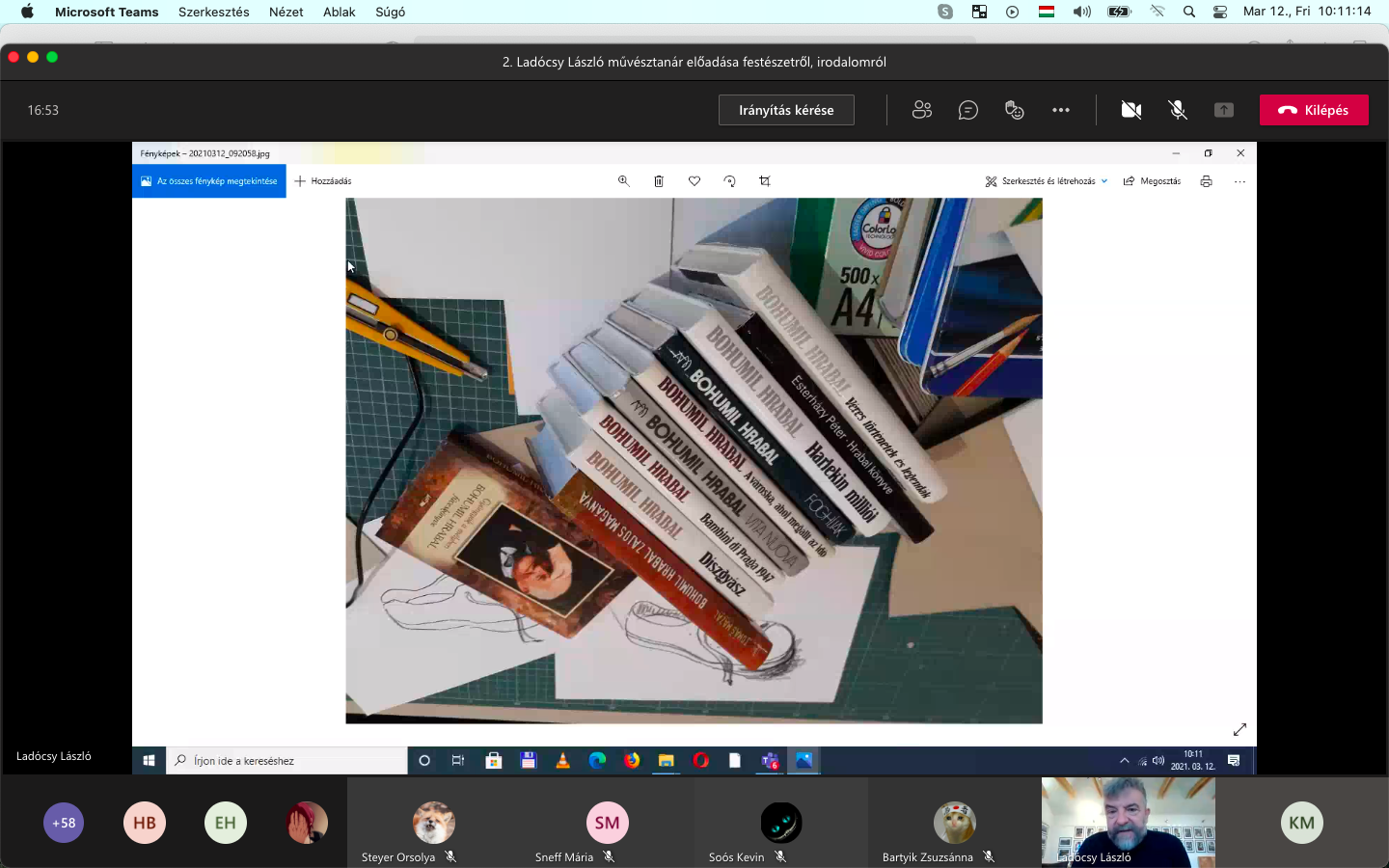Open the Szerkesztés menu
The height and width of the screenshot is (868, 1389).
214,12
